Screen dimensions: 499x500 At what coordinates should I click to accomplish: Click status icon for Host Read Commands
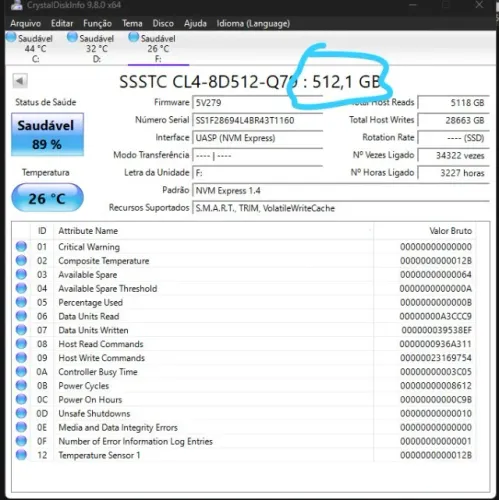click(21, 344)
